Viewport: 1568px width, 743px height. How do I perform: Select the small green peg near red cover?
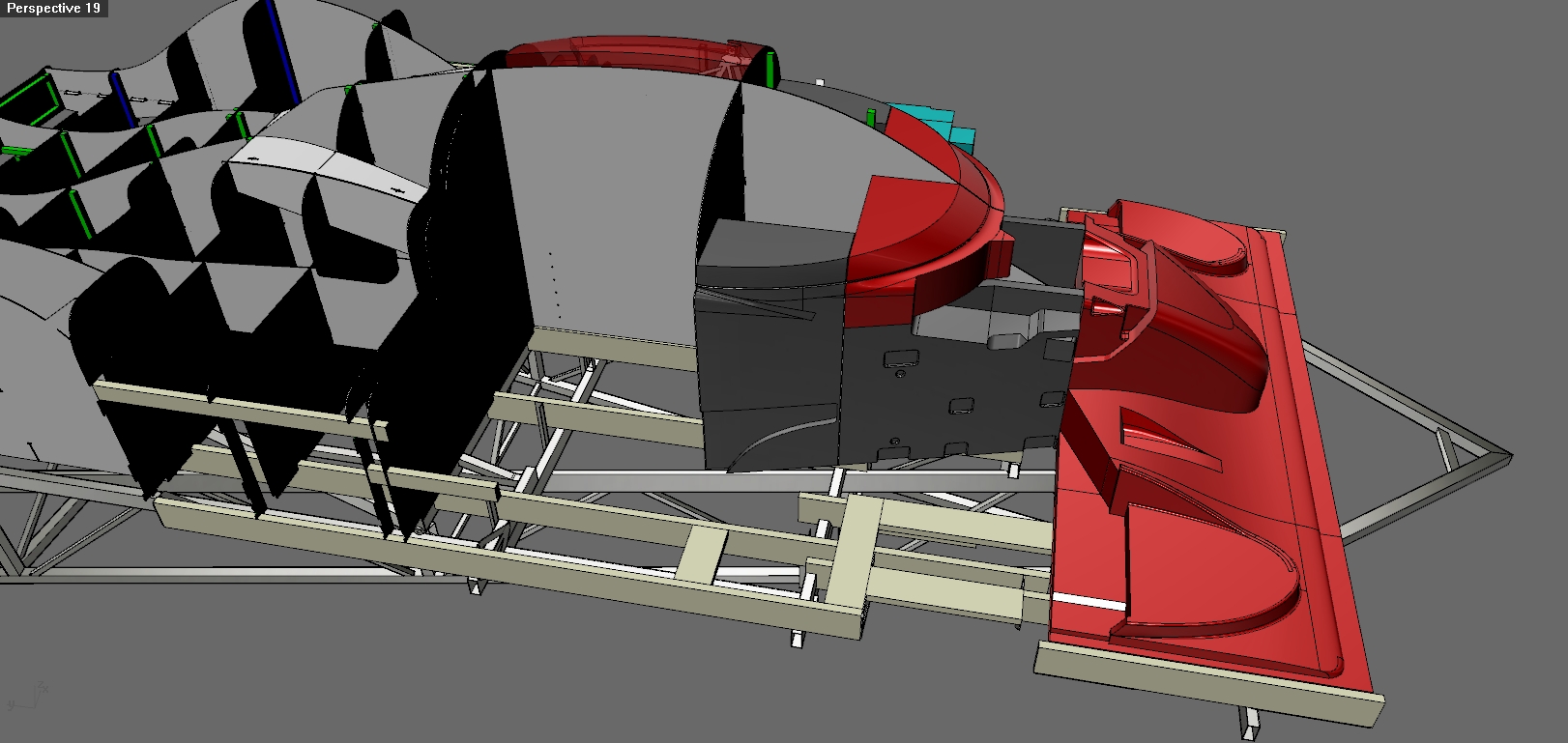(x=769, y=70)
